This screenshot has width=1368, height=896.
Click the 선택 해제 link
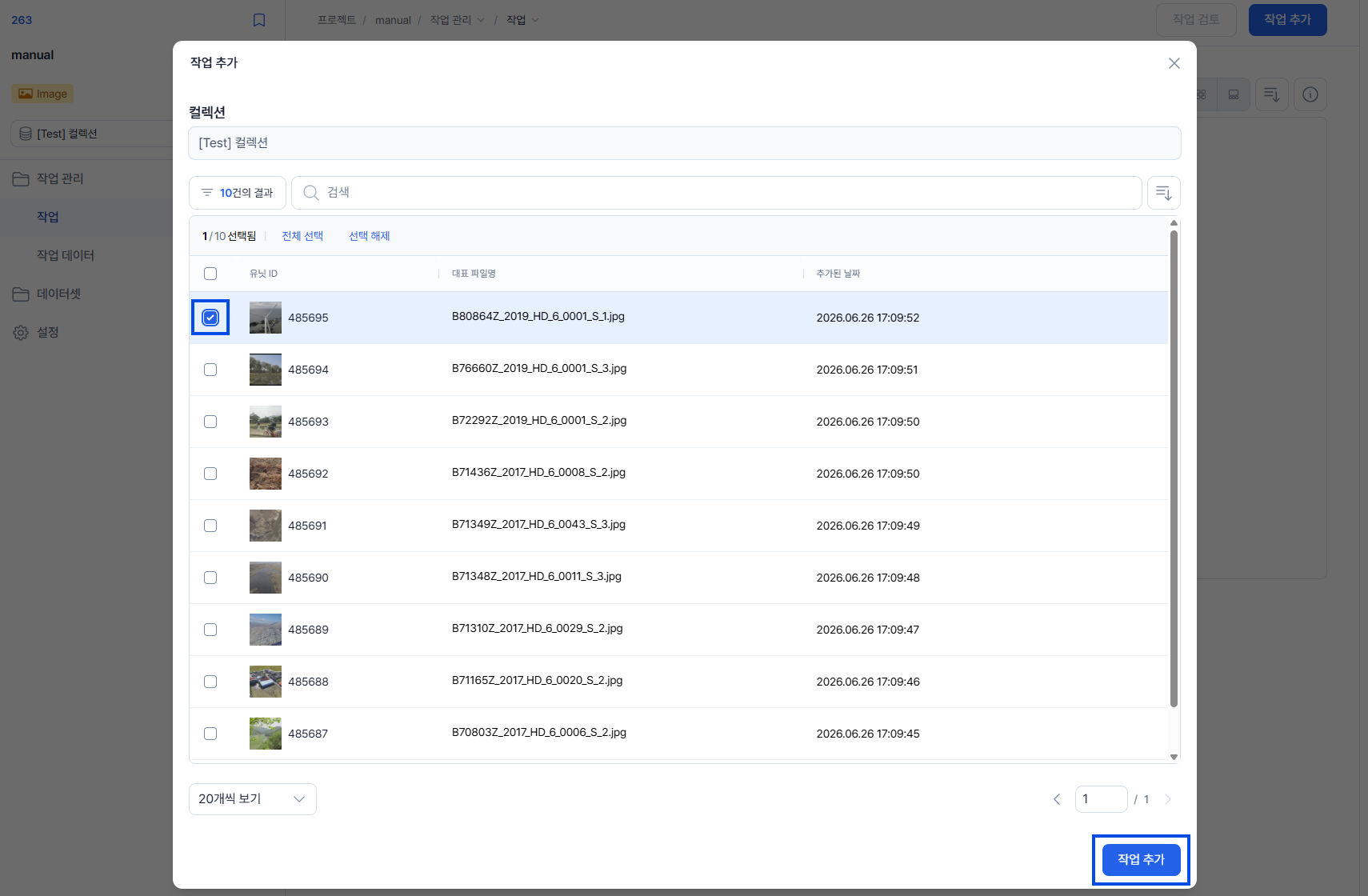pos(370,236)
